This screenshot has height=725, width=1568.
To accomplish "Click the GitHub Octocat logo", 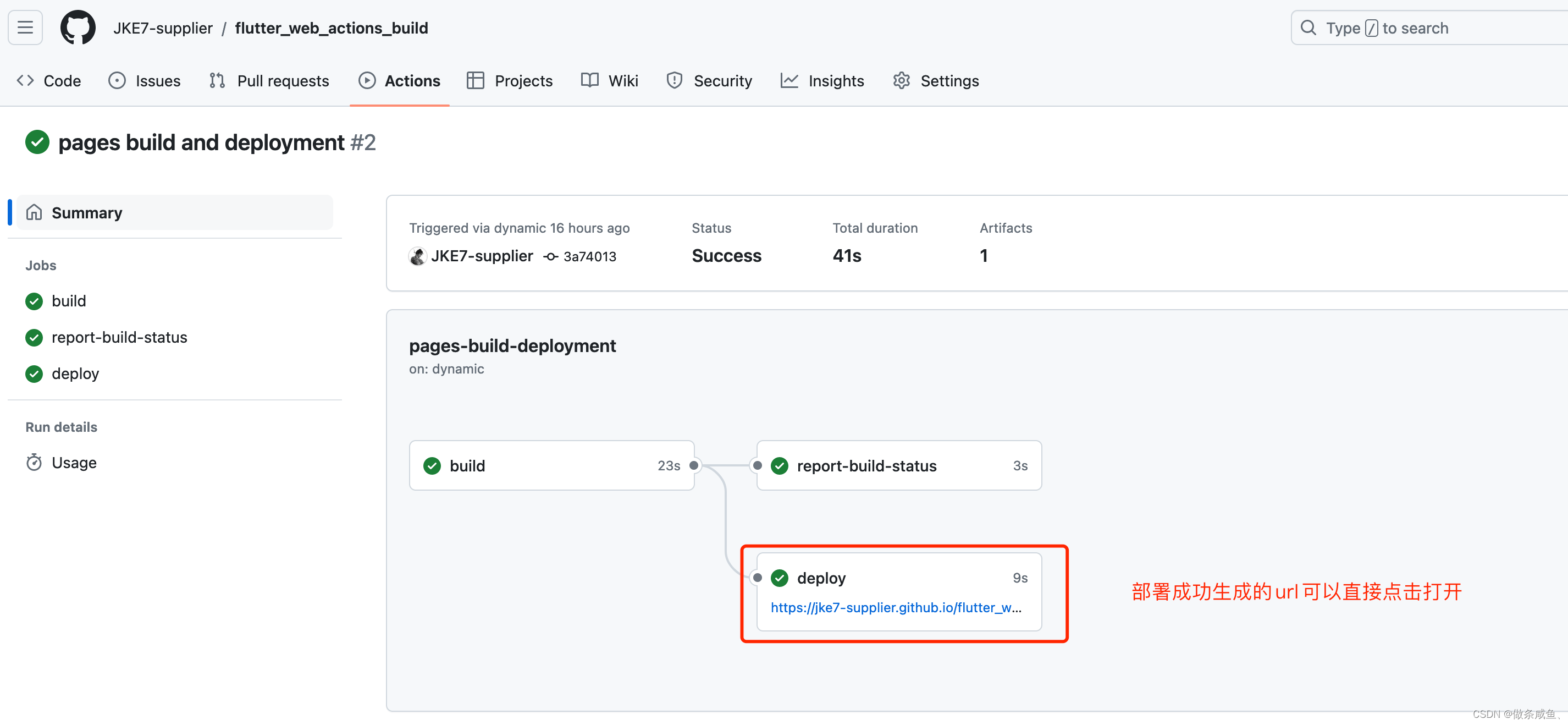I will point(78,28).
